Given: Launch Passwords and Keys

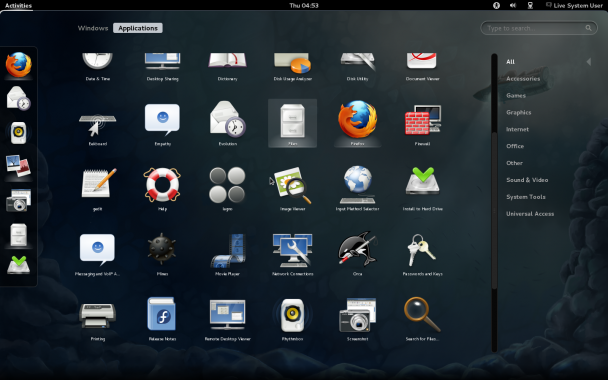Looking at the screenshot, I should [x=422, y=254].
